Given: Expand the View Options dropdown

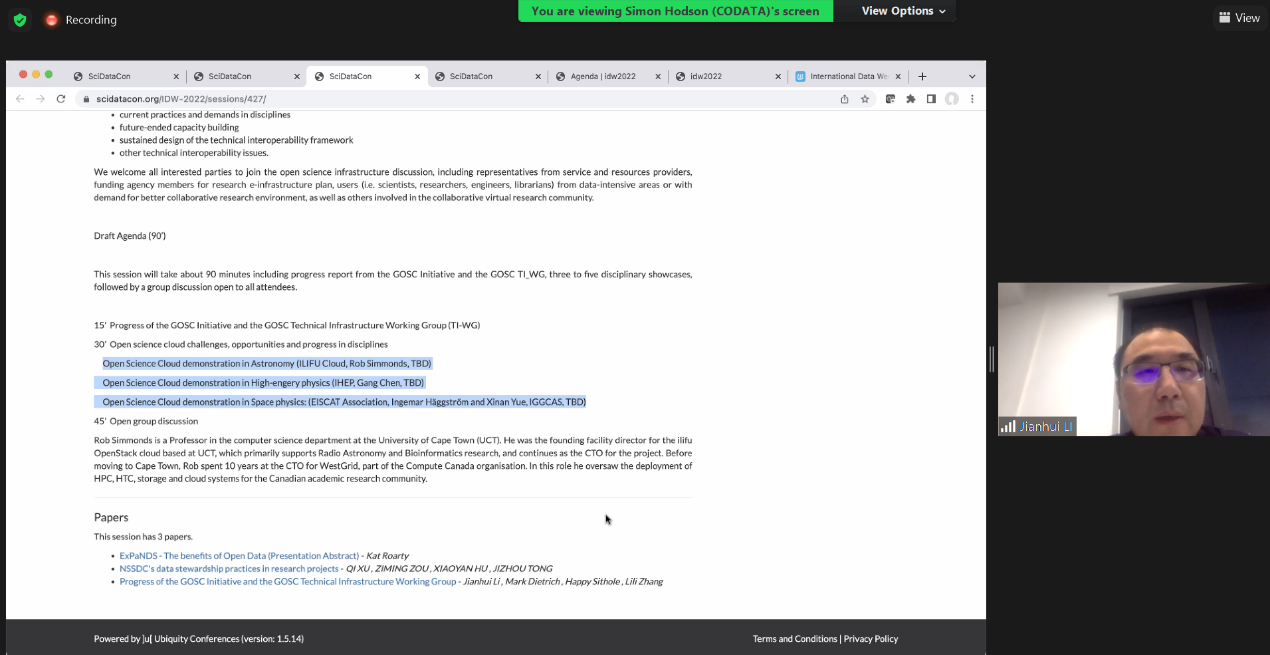Looking at the screenshot, I should [x=903, y=11].
